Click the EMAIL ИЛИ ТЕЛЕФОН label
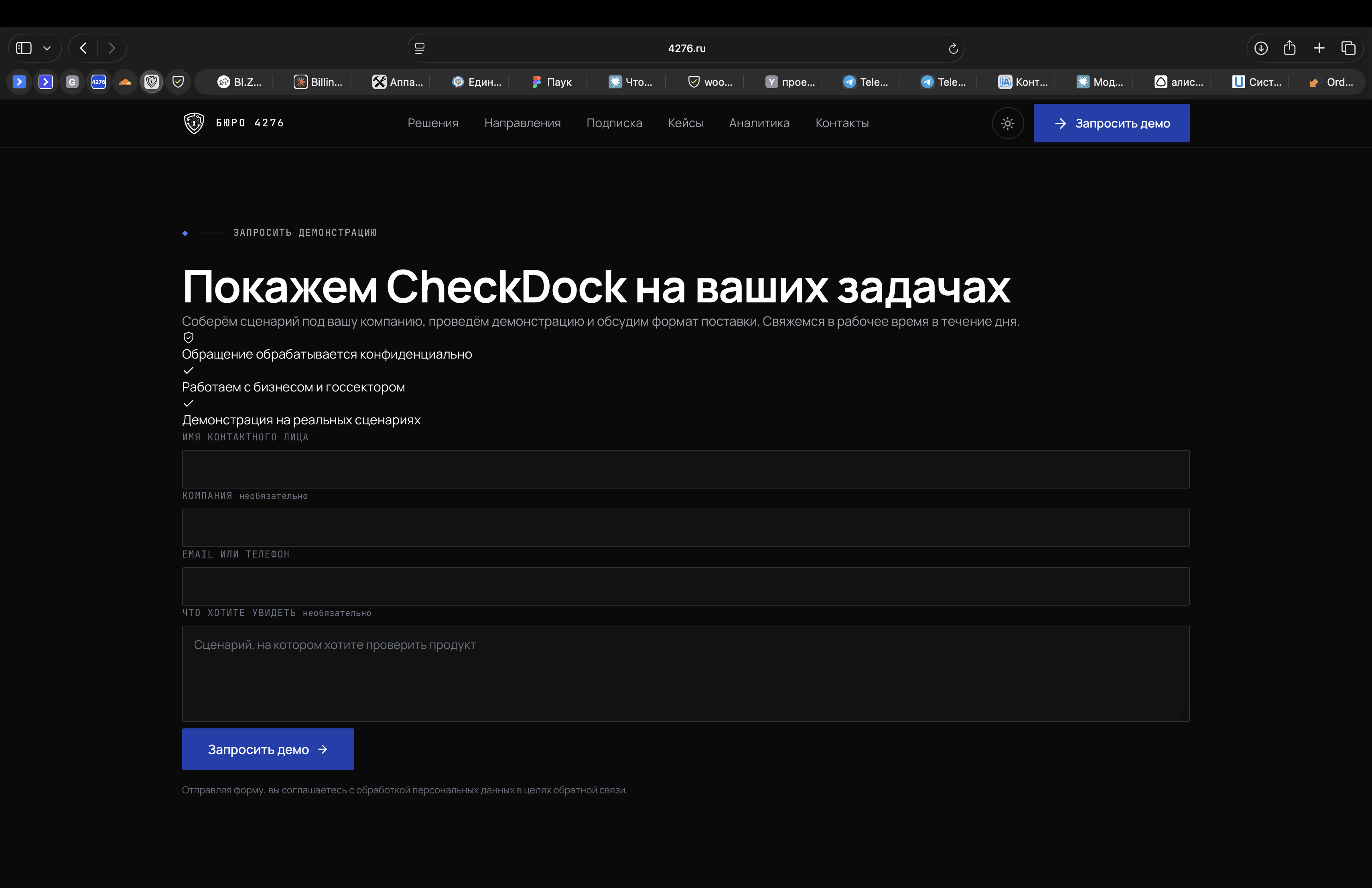The height and width of the screenshot is (888, 1372). tap(236, 554)
